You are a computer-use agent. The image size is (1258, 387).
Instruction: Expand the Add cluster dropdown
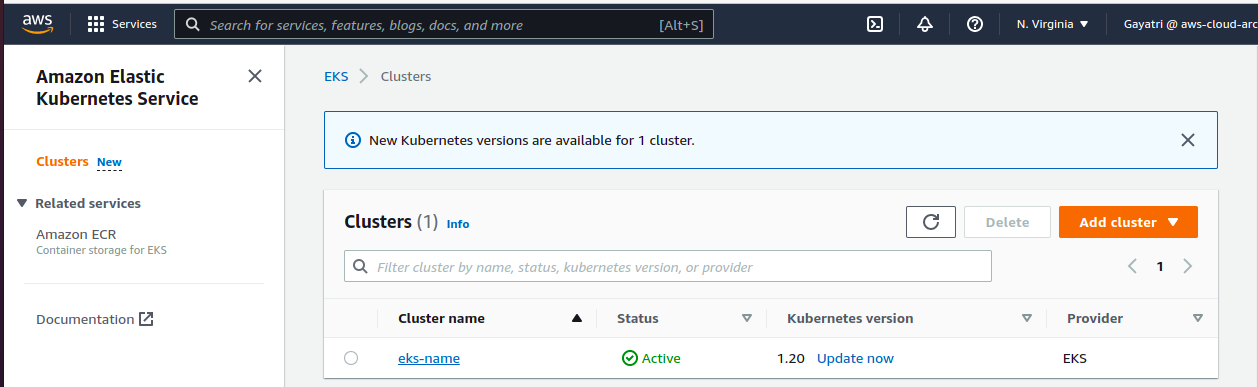pos(1128,222)
